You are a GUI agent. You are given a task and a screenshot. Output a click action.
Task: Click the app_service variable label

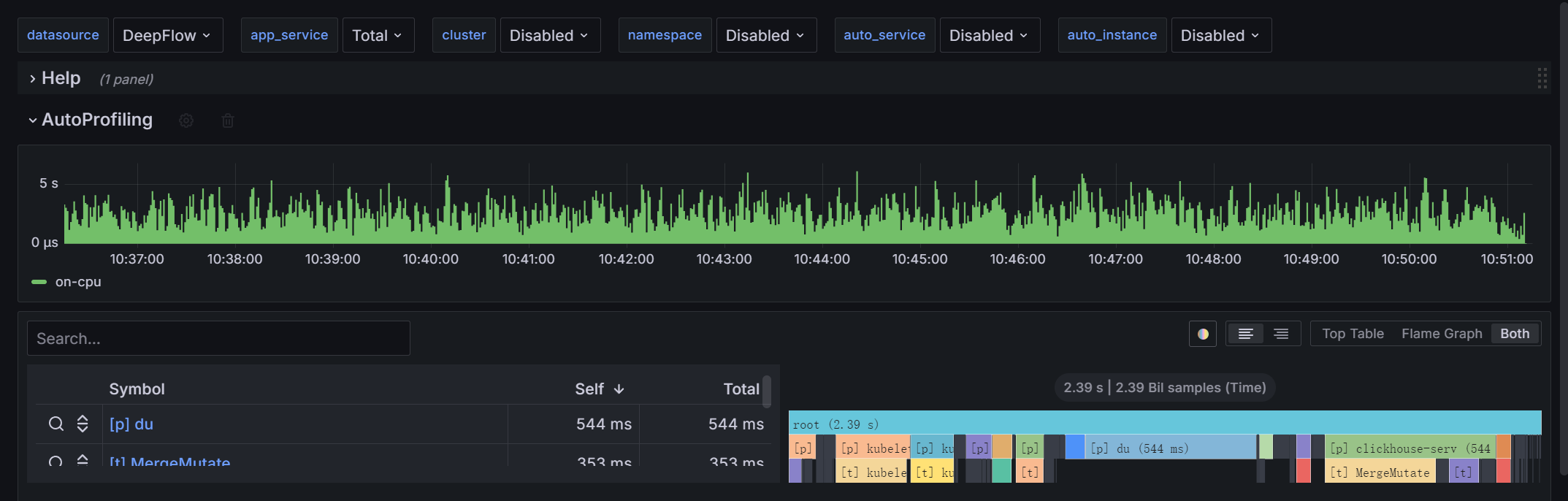pyautogui.click(x=289, y=35)
